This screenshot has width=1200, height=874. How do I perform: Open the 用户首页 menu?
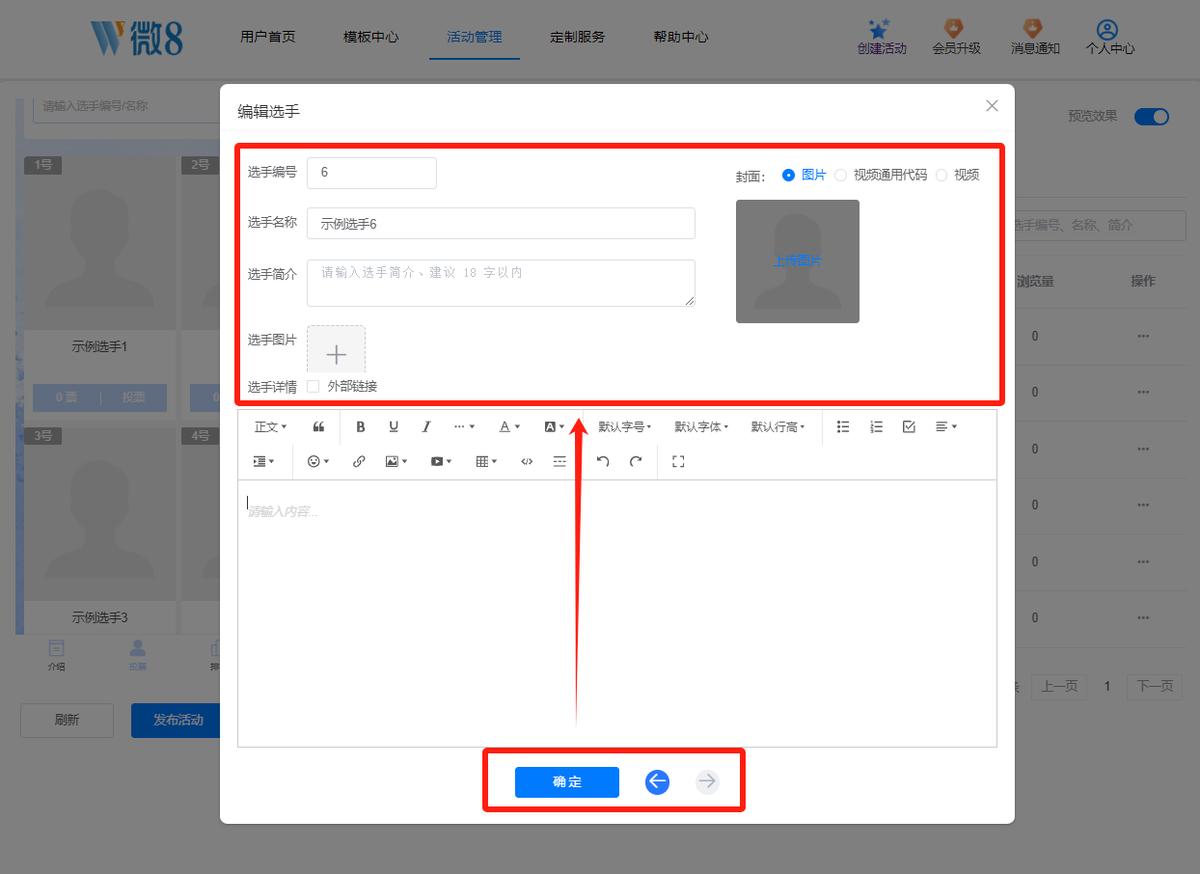click(x=268, y=37)
